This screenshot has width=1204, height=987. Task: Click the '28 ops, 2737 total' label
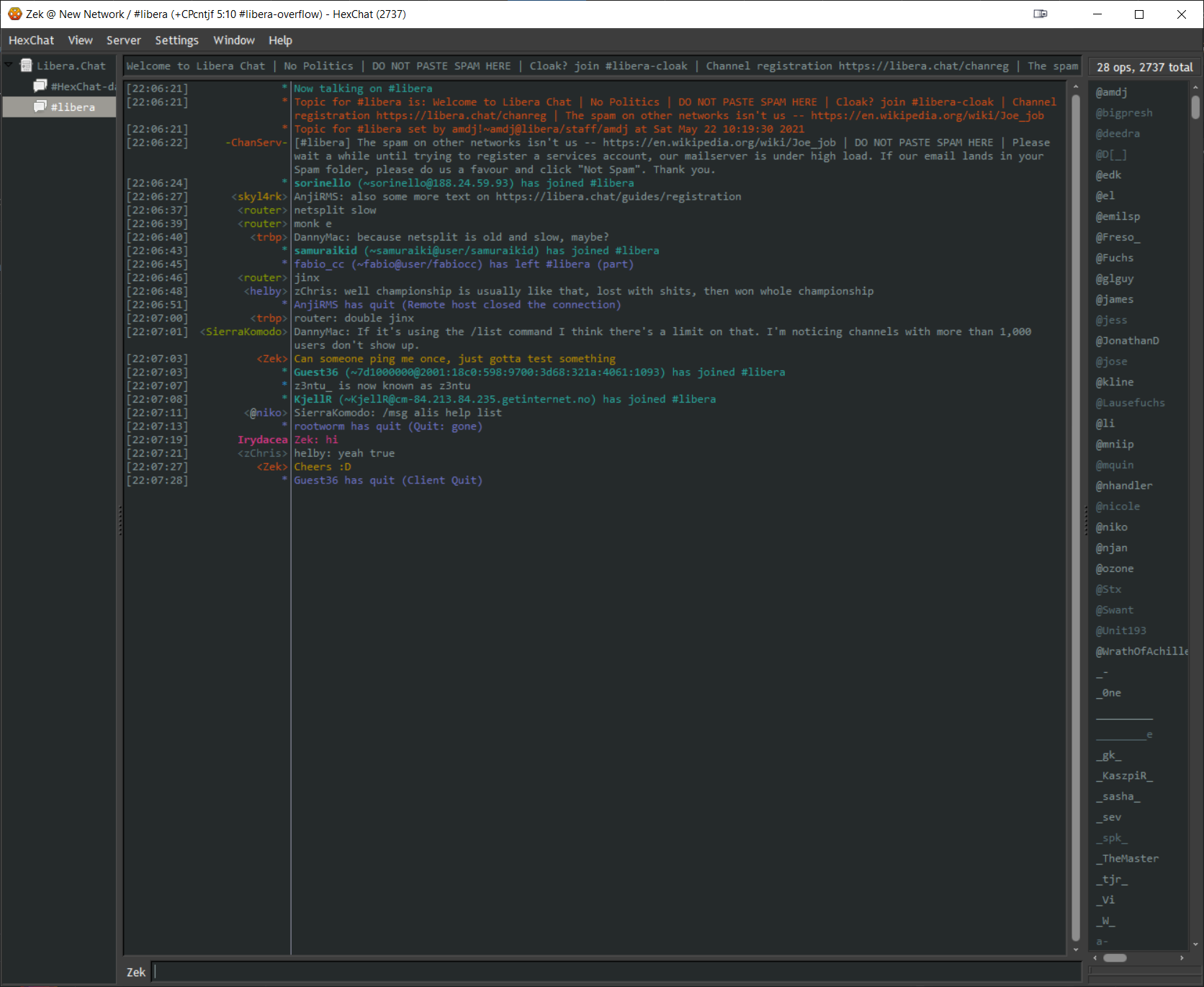click(1144, 67)
